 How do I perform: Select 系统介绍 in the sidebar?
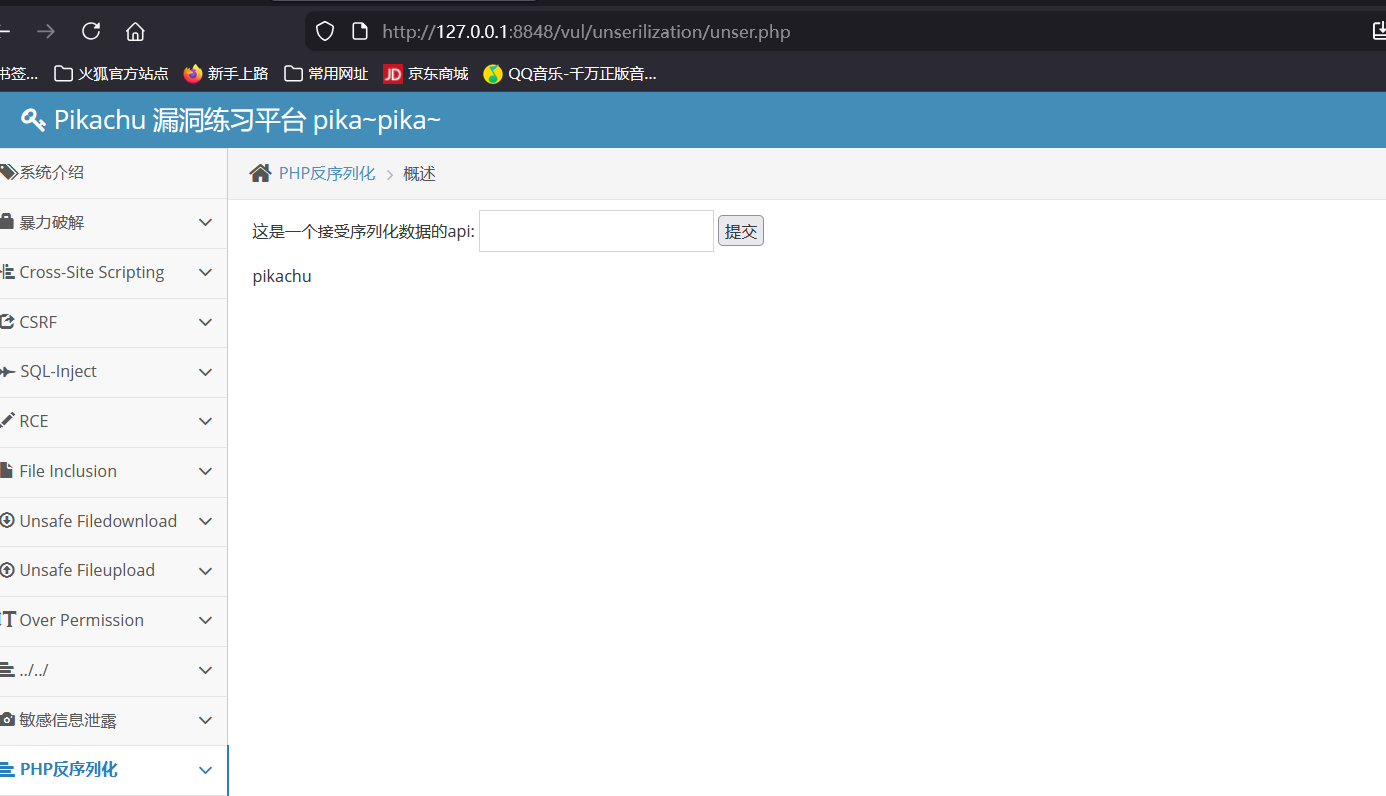(52, 173)
